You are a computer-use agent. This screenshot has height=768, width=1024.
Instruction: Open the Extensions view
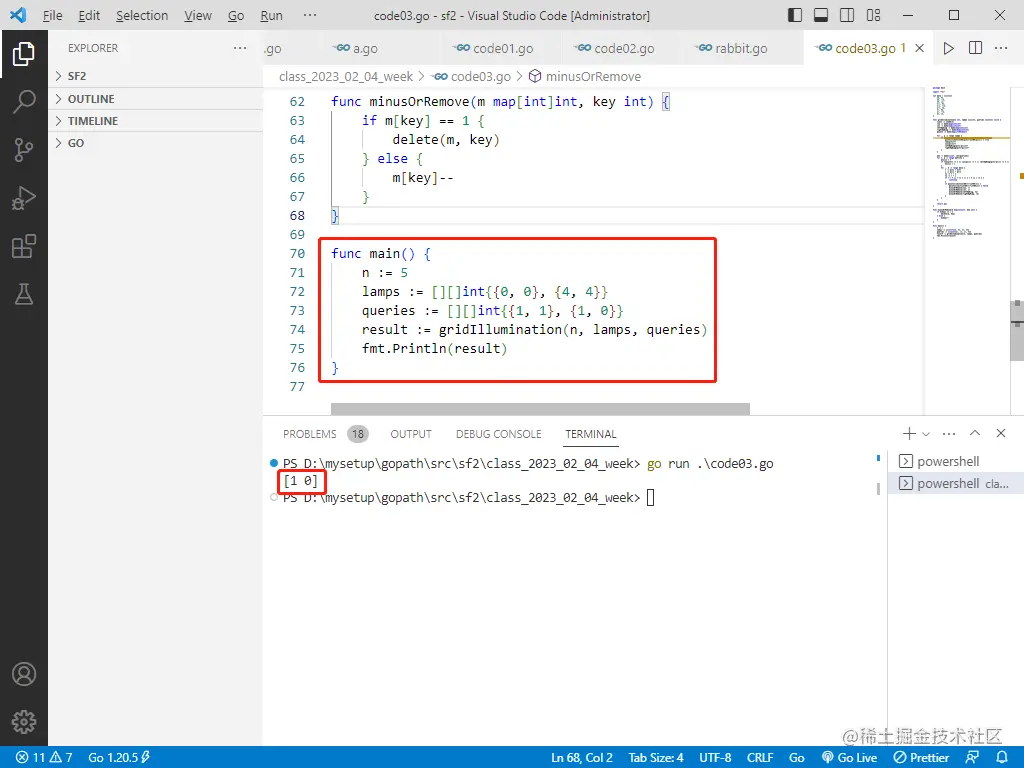[24, 246]
